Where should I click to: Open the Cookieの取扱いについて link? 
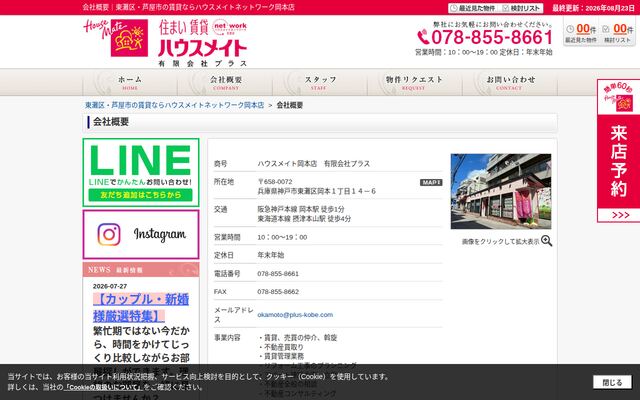coord(103,387)
